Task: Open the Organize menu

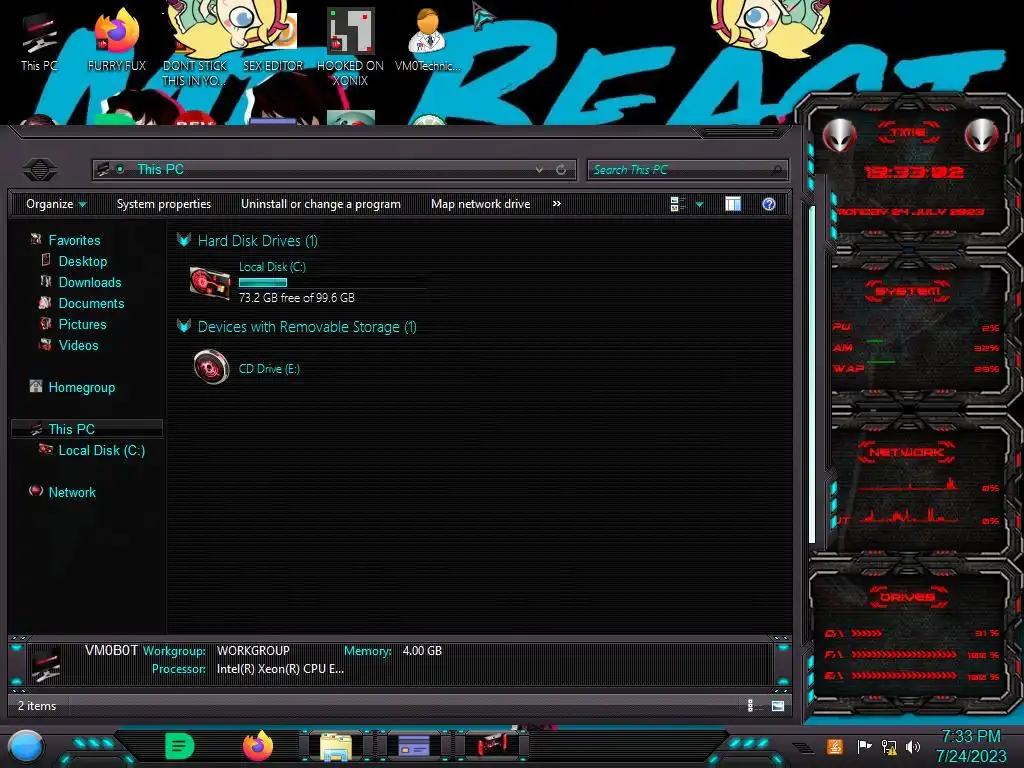Action: [56, 204]
